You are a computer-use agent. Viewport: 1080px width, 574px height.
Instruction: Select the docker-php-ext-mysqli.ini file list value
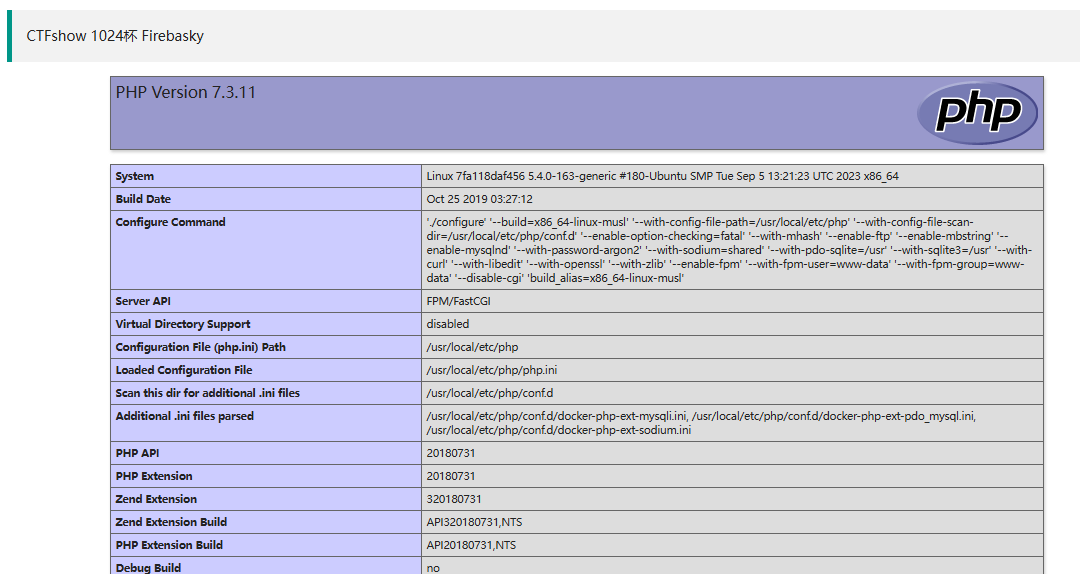pos(700,423)
